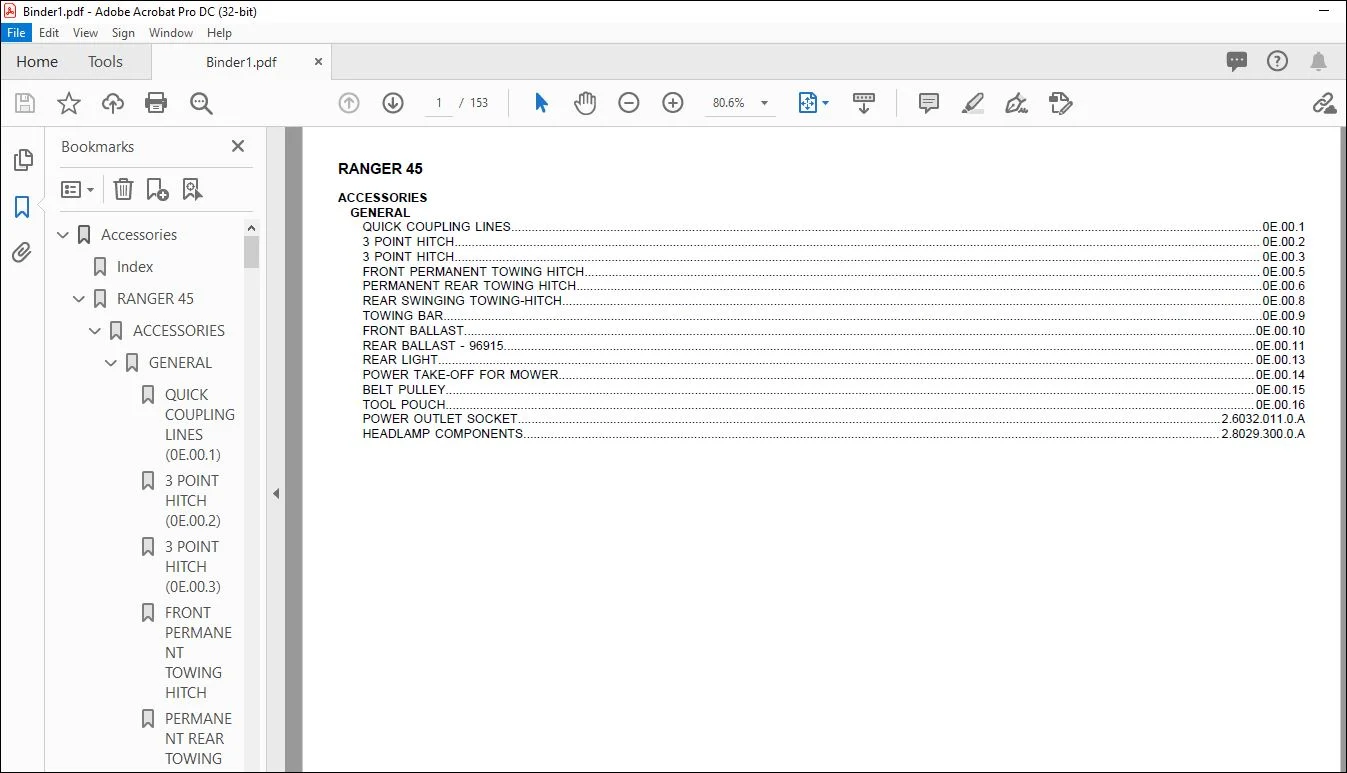Zoom out with the minus icon
Screen dimensions: 1347x773
coord(629,103)
